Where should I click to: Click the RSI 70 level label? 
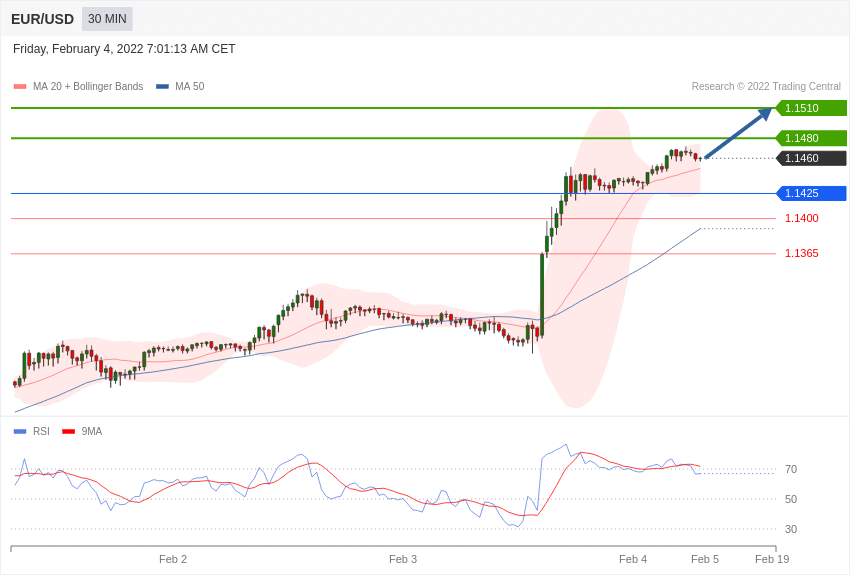click(x=791, y=469)
